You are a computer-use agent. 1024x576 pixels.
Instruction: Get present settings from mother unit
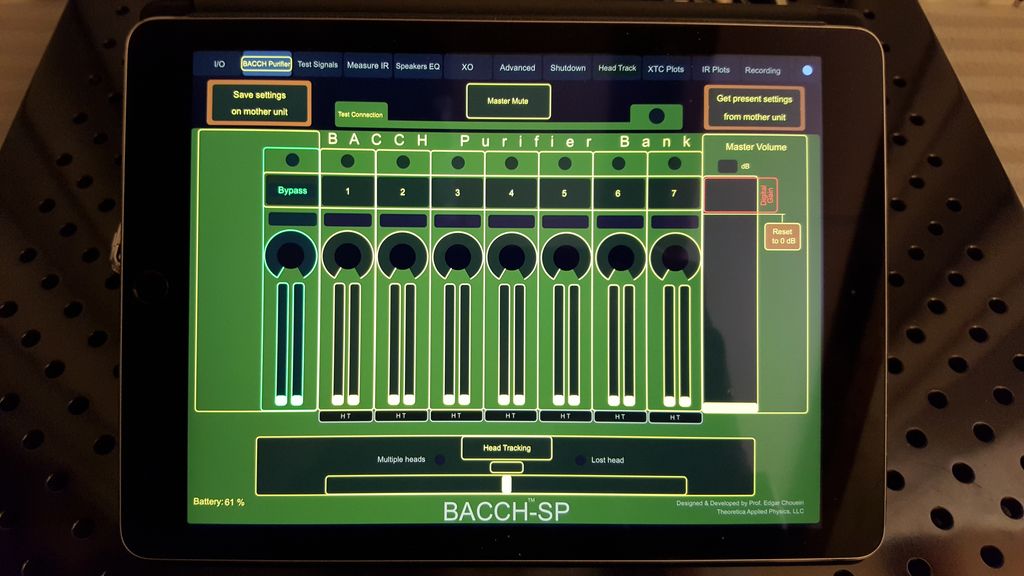(x=754, y=108)
